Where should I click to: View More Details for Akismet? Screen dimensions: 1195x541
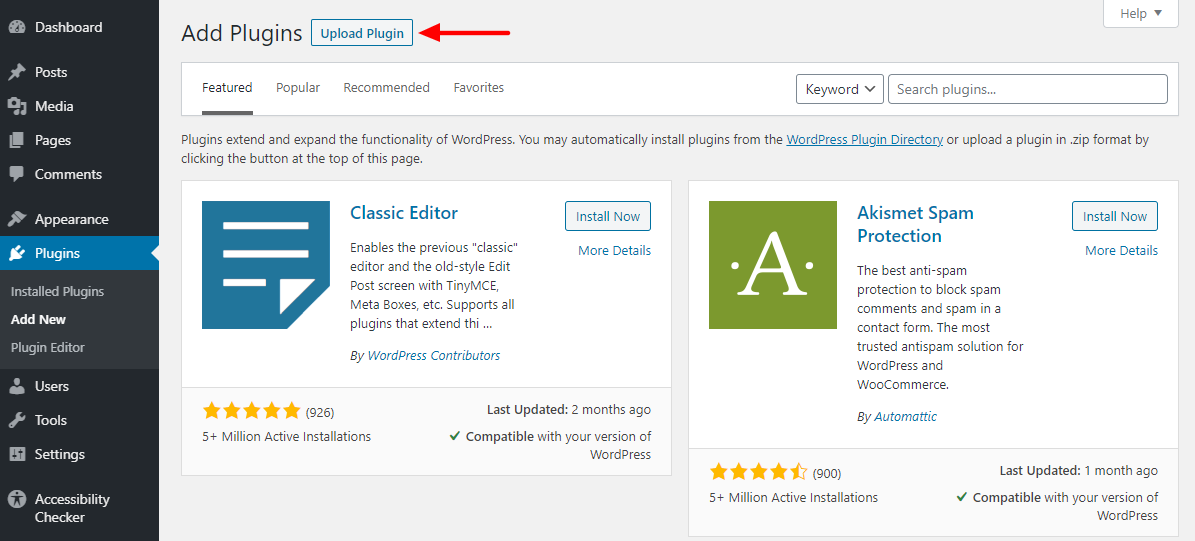click(x=1122, y=251)
